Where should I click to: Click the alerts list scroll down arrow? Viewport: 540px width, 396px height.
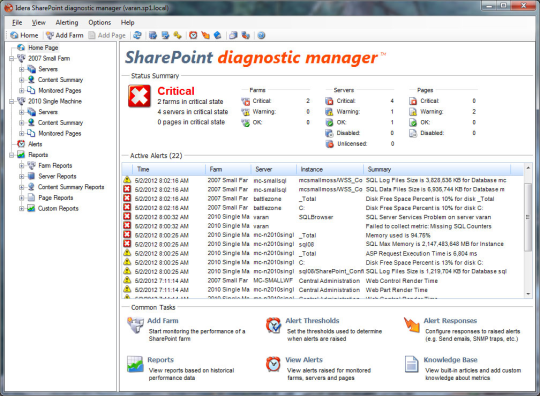(528, 294)
